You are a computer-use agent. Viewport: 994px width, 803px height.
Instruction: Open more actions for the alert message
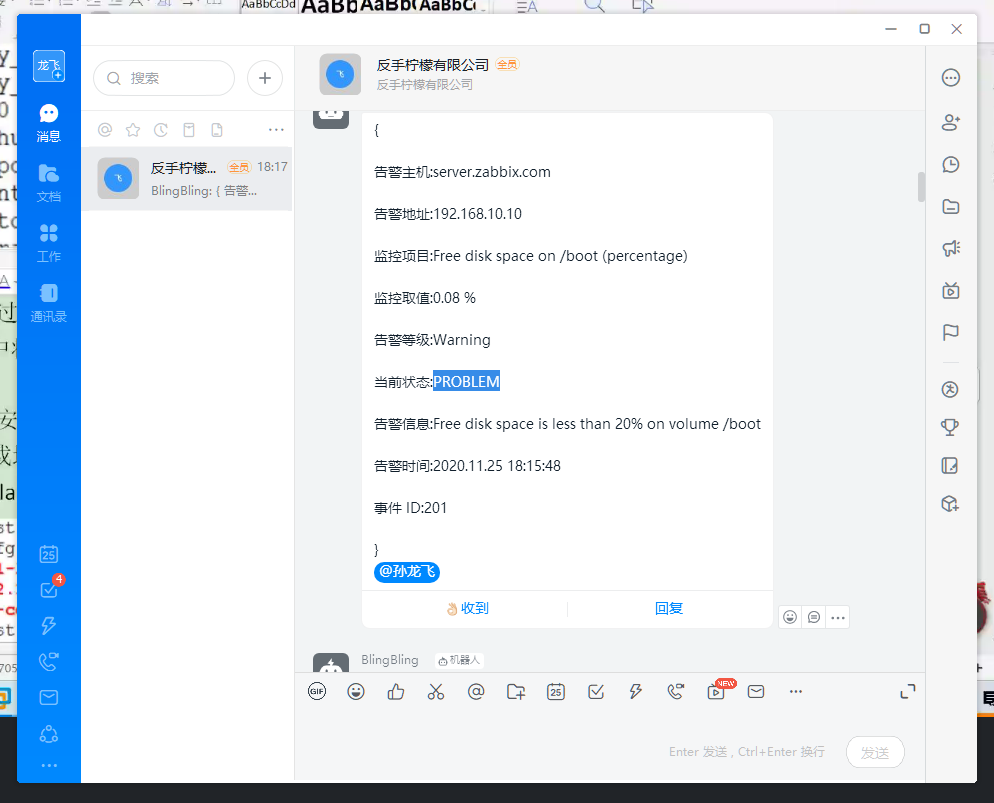(838, 617)
